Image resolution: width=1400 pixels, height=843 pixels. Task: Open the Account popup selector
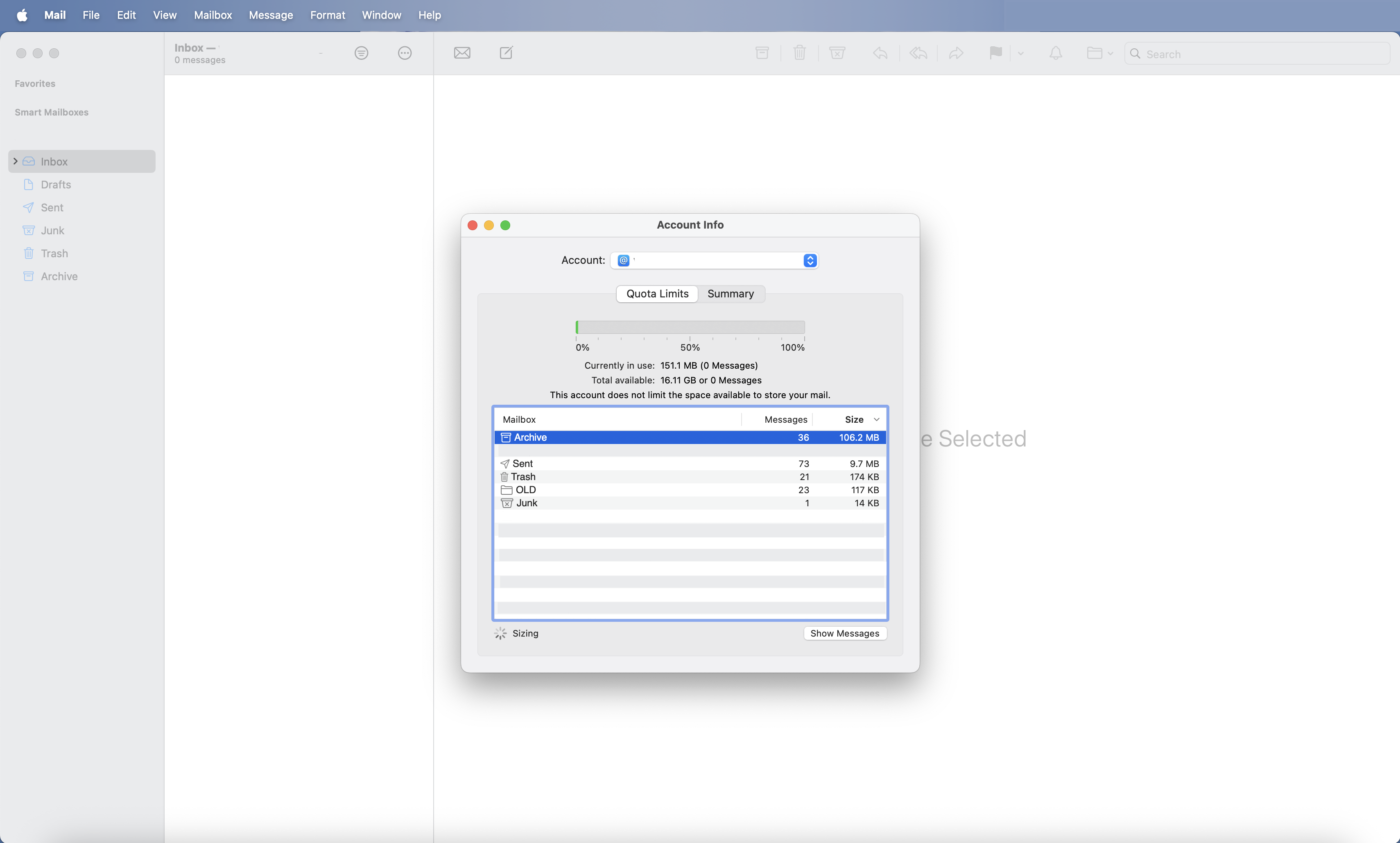pyautogui.click(x=714, y=260)
